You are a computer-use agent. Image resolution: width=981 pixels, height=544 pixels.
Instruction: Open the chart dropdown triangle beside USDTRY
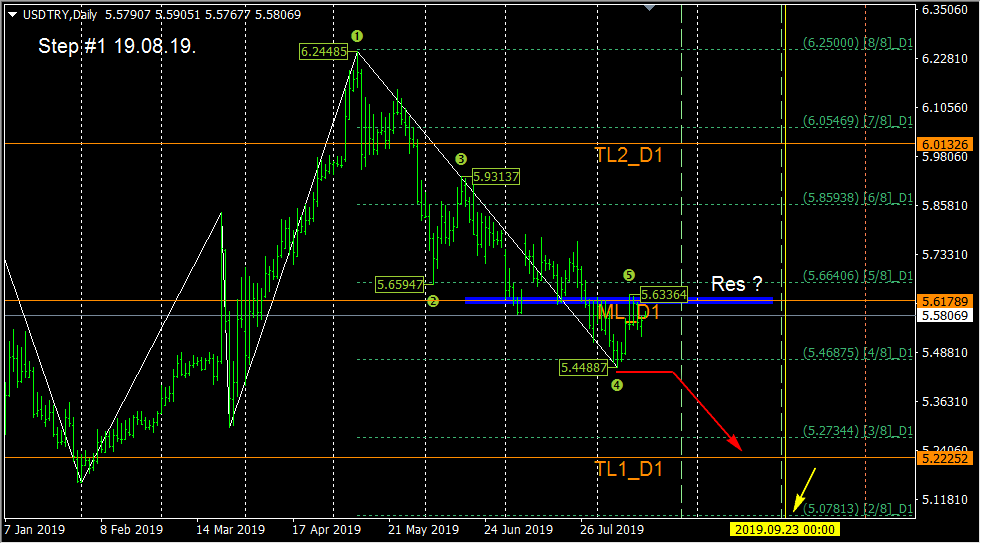pos(12,14)
